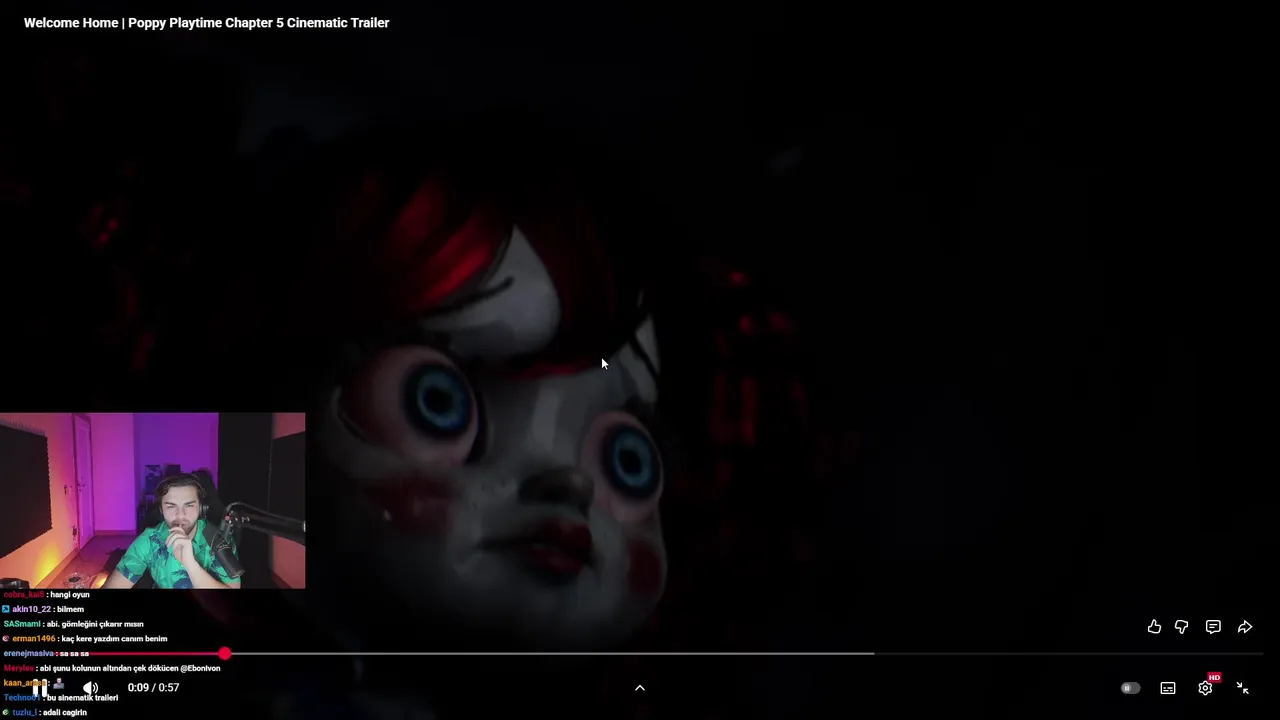Mute the video with the speaker icon
The image size is (1280, 720).
[x=90, y=688]
